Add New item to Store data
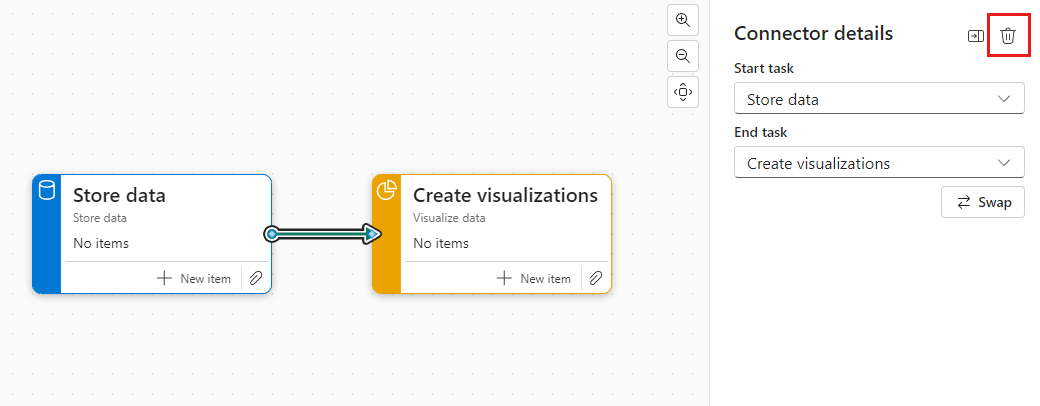Viewport: 1040px width, 406px height. click(x=194, y=278)
